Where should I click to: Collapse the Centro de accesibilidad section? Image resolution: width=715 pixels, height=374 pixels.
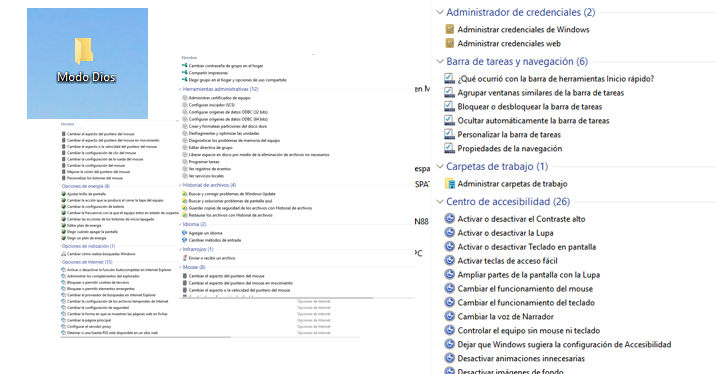[440, 202]
